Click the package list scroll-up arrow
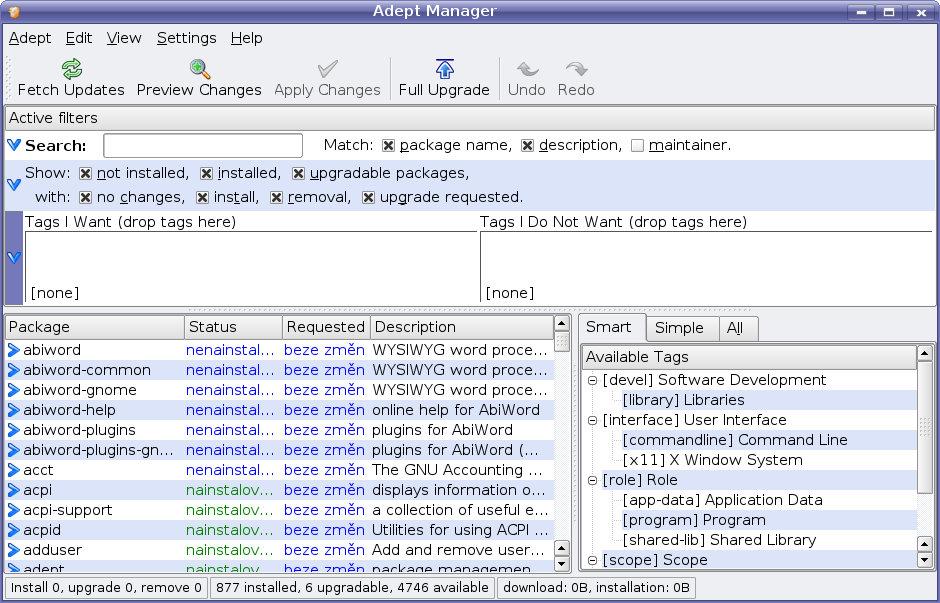 pyautogui.click(x=562, y=324)
